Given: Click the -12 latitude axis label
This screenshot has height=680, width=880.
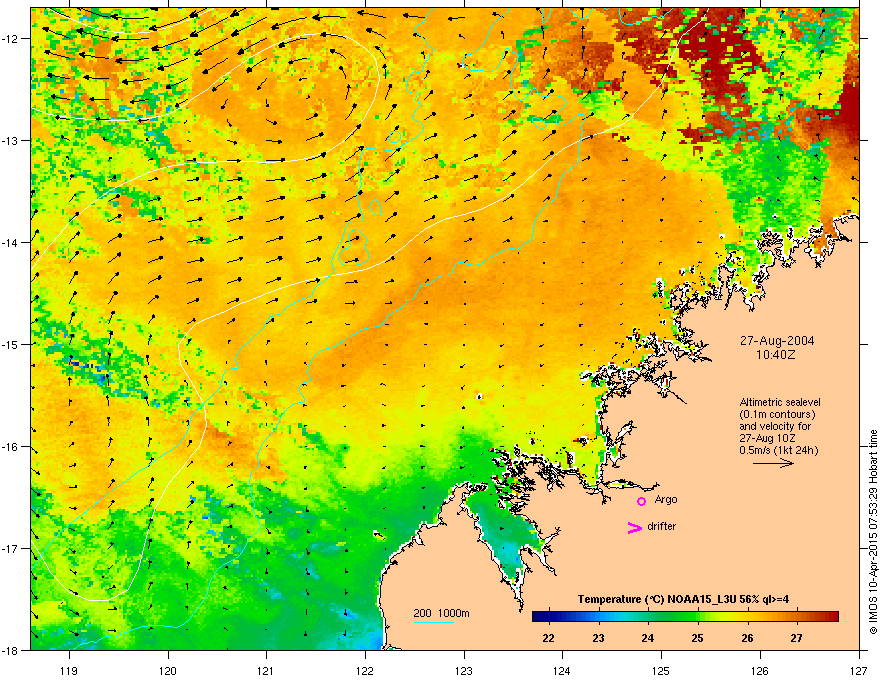Looking at the screenshot, I should click(10, 39).
